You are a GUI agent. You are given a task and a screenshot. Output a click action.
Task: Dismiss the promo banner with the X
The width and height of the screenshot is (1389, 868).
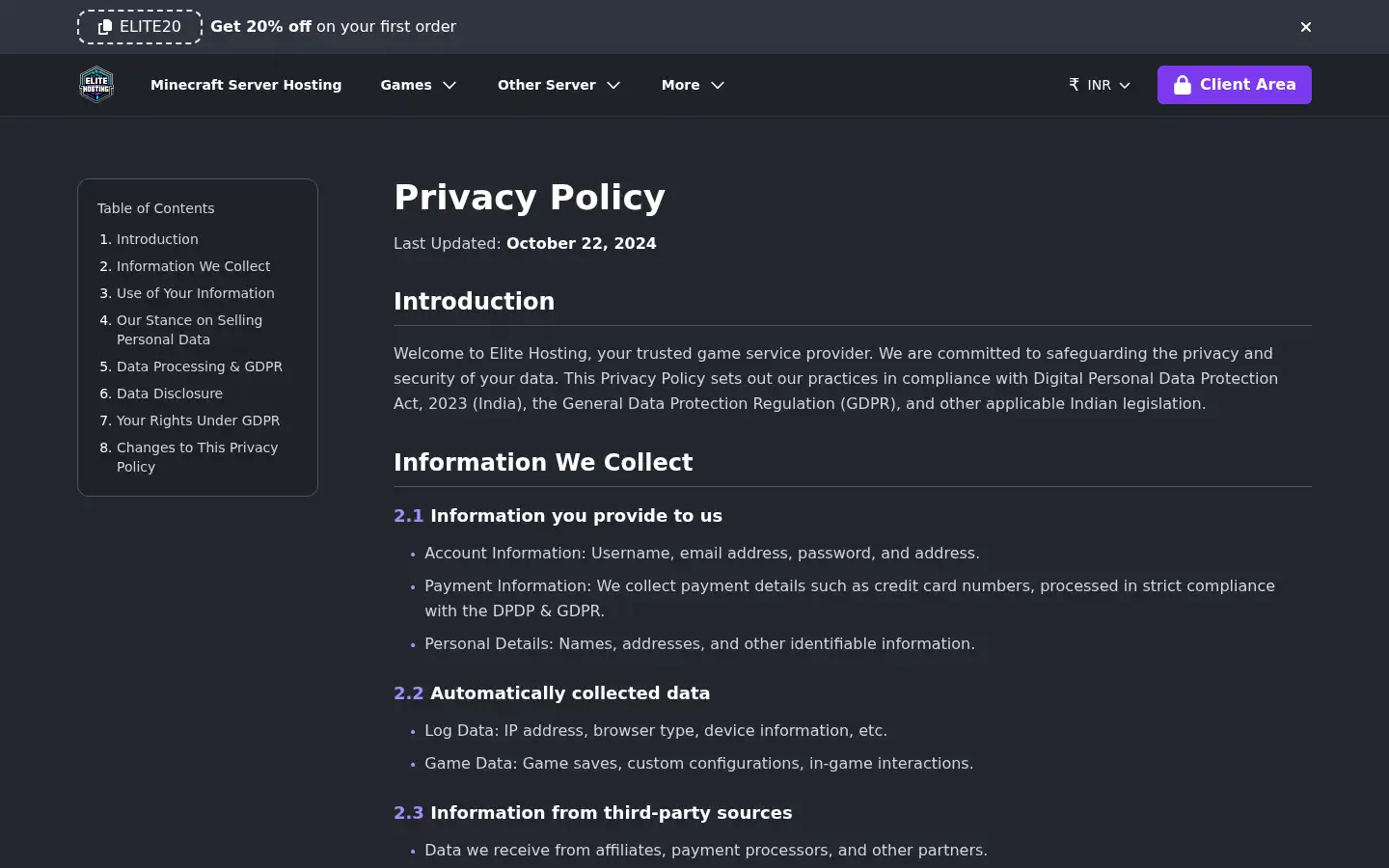1306,27
